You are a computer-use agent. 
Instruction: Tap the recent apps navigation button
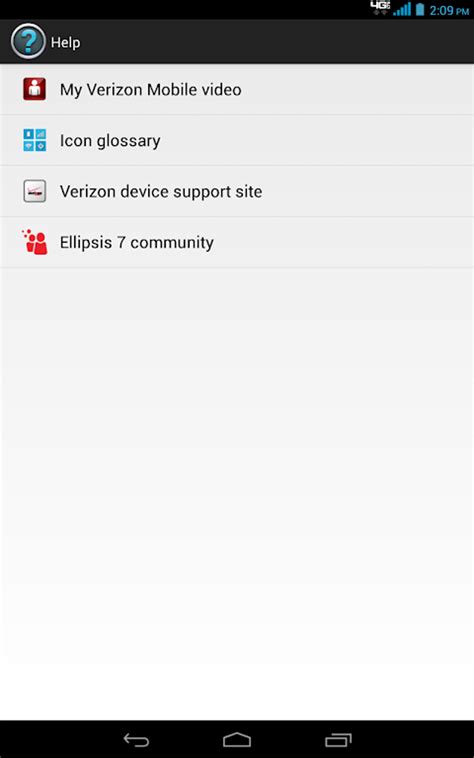tap(338, 740)
